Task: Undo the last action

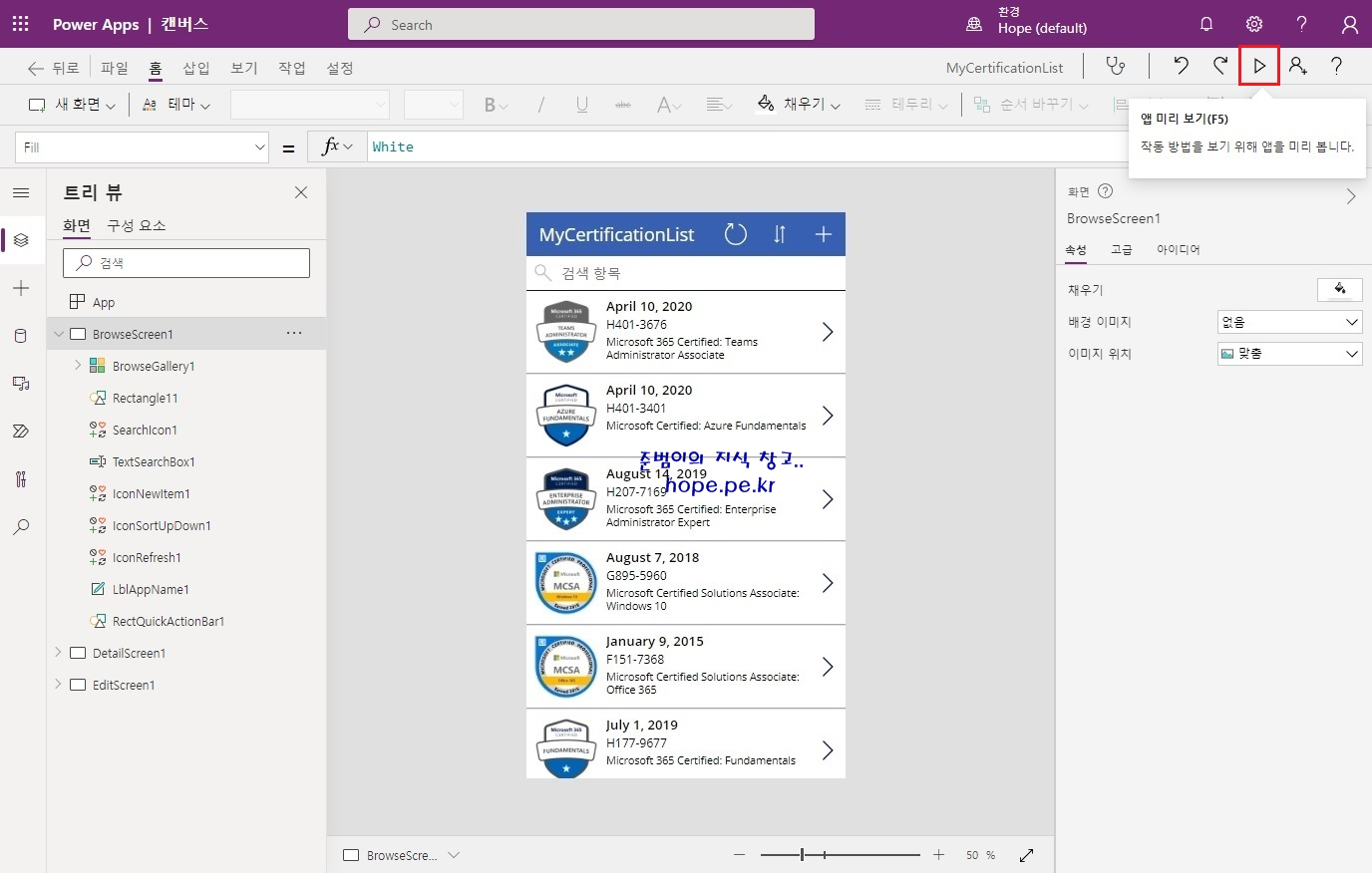Action: [1182, 67]
